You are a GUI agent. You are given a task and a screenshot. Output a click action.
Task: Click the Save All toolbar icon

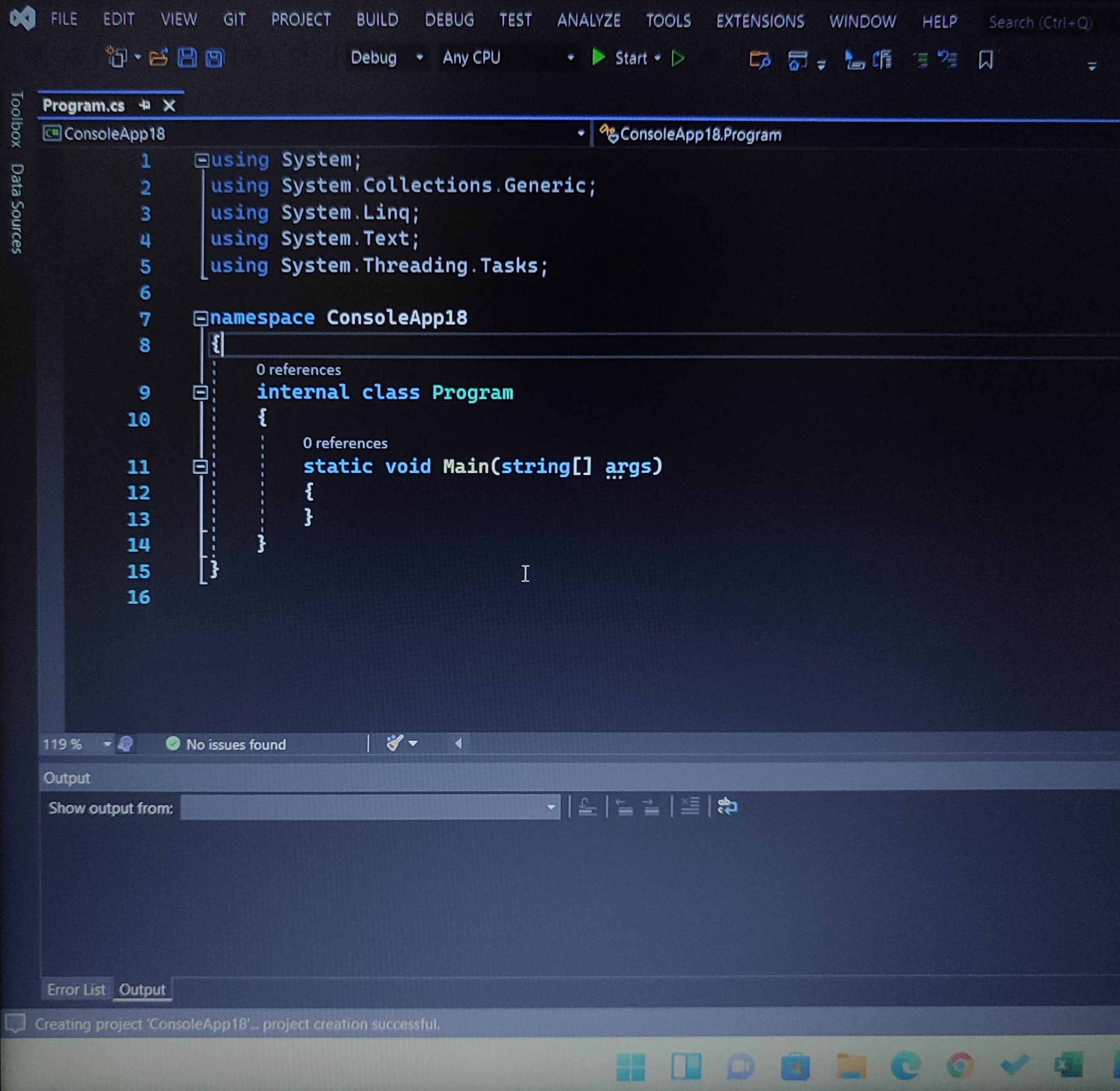tap(215, 58)
